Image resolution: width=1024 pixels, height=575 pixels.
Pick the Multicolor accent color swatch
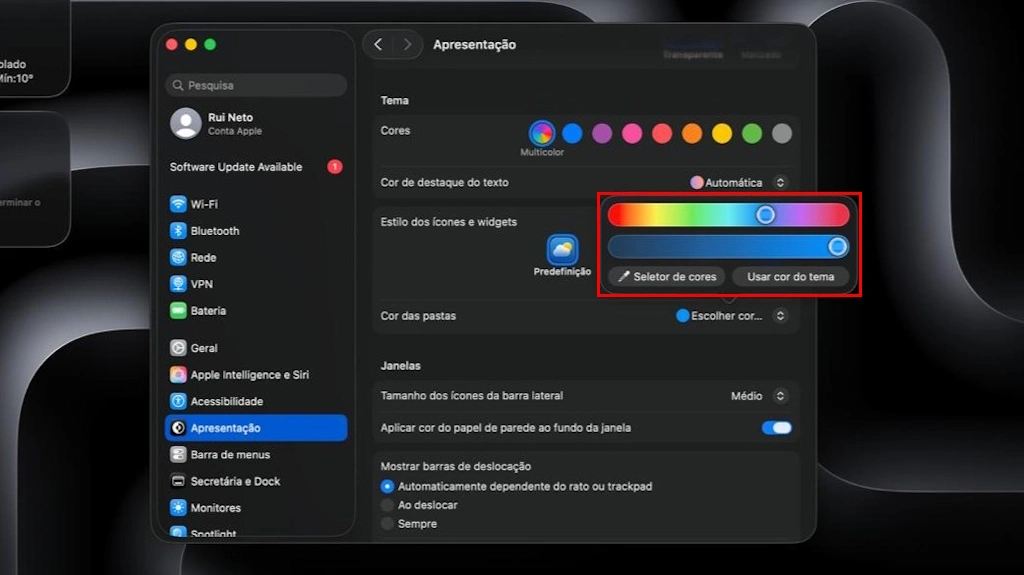542,133
